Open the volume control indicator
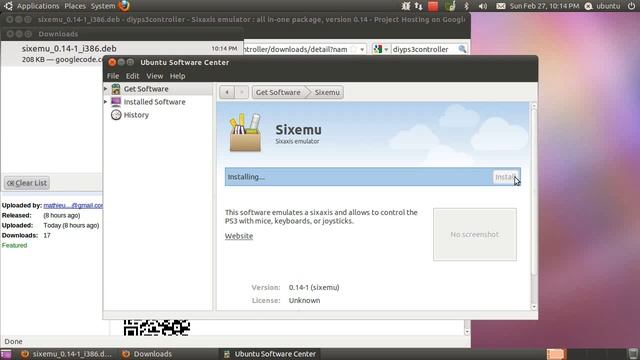The image size is (640, 360). pos(483,6)
